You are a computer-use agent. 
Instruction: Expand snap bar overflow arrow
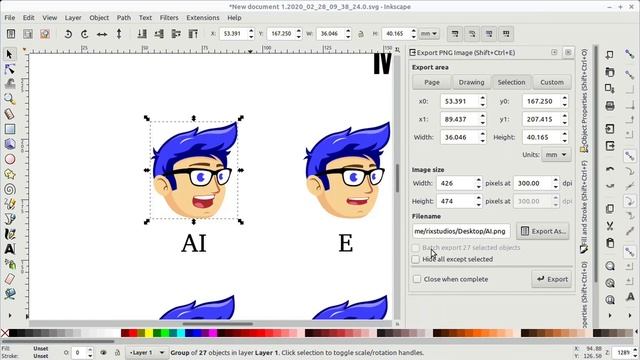[630, 315]
